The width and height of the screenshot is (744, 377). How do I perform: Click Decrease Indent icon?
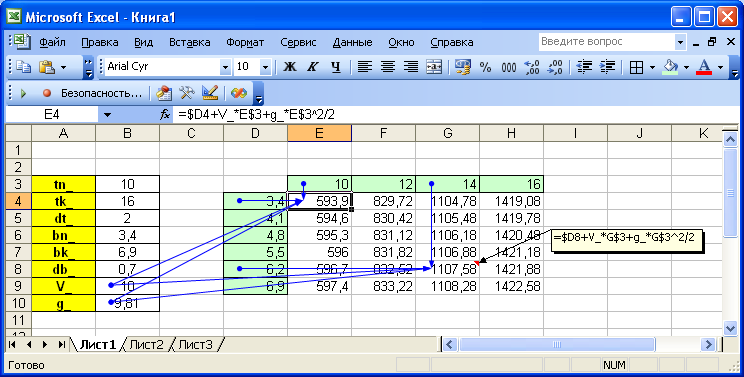point(584,67)
